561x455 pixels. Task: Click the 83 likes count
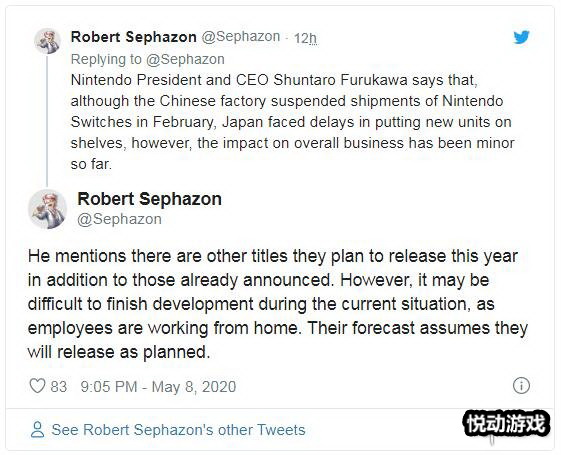[x=59, y=387]
